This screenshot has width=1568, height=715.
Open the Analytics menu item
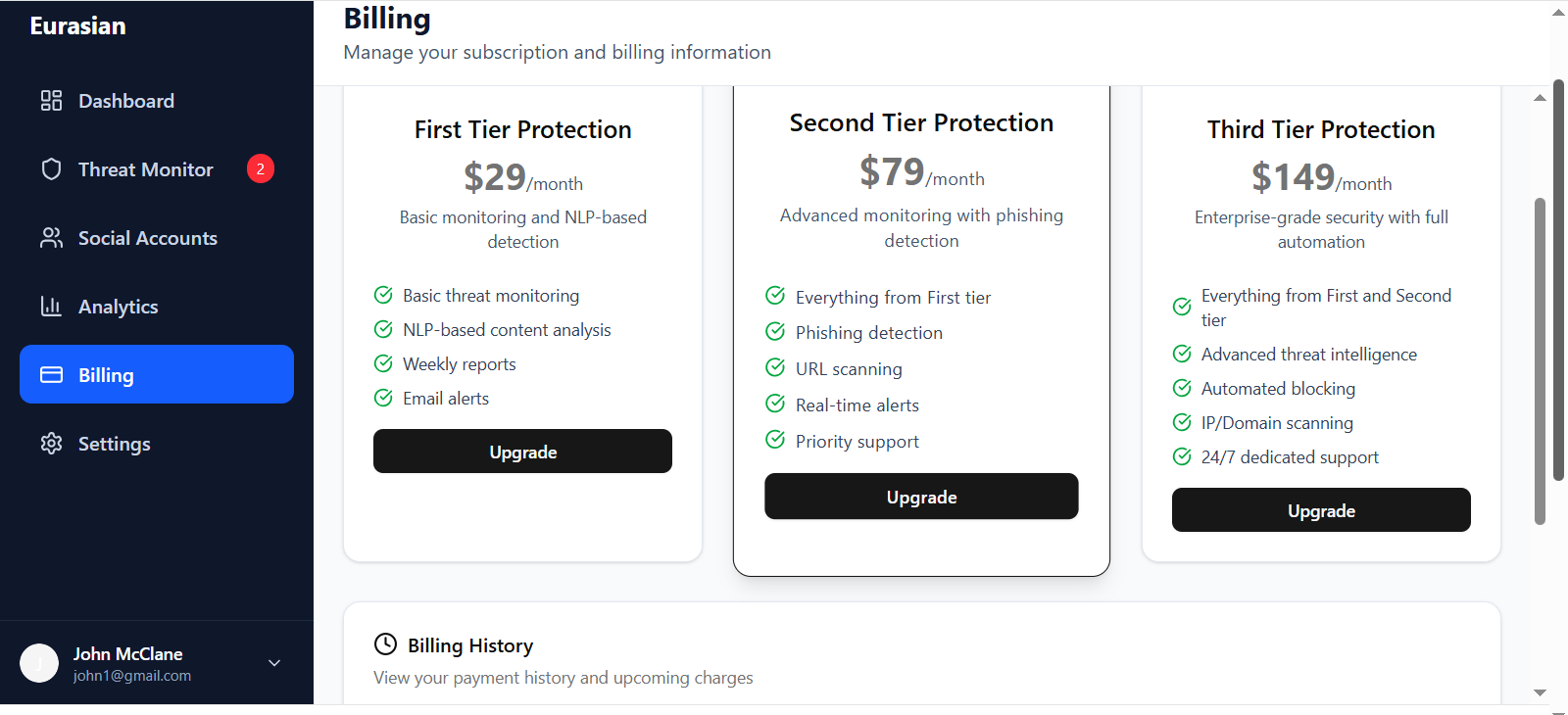118,307
